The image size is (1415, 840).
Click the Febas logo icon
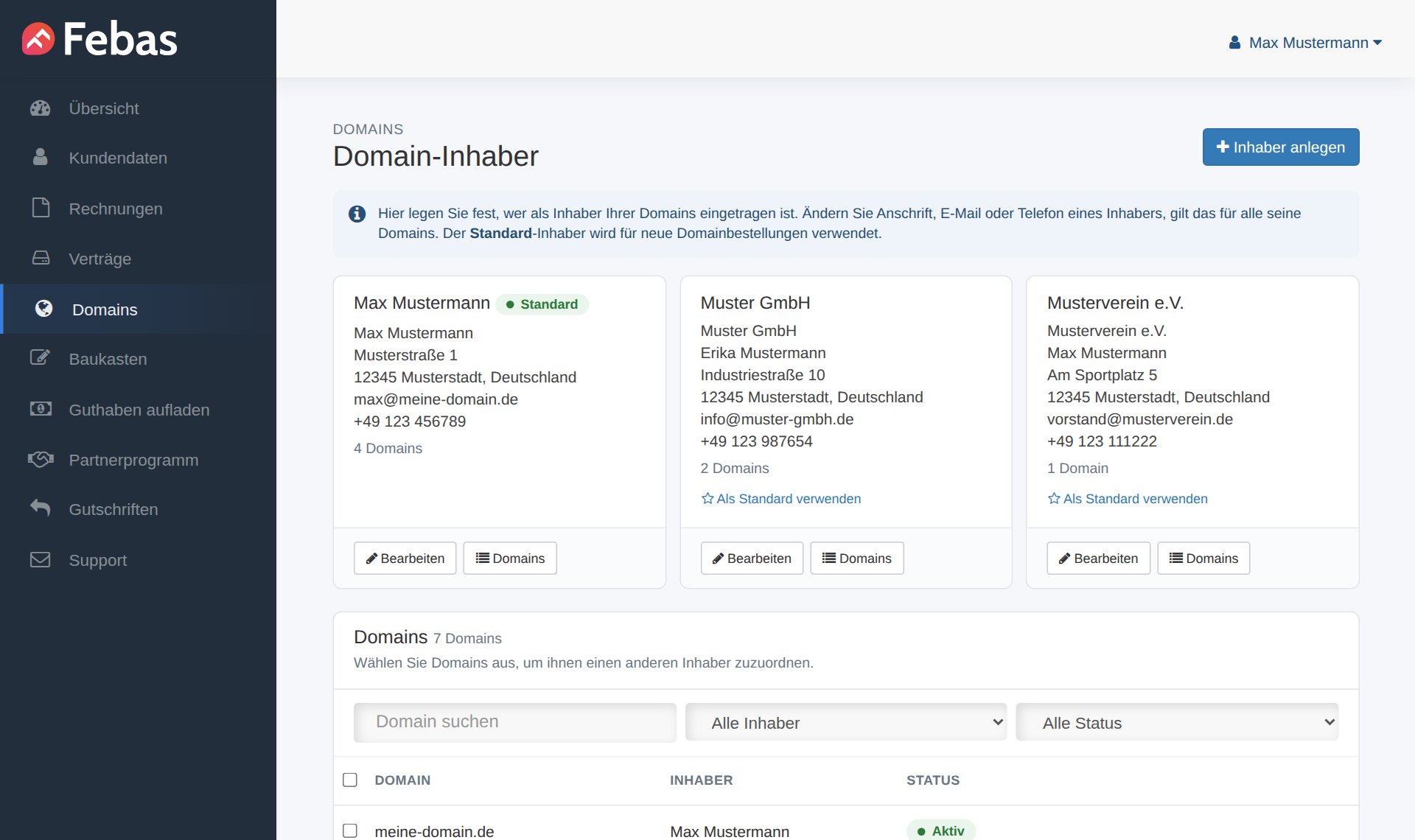[38, 39]
